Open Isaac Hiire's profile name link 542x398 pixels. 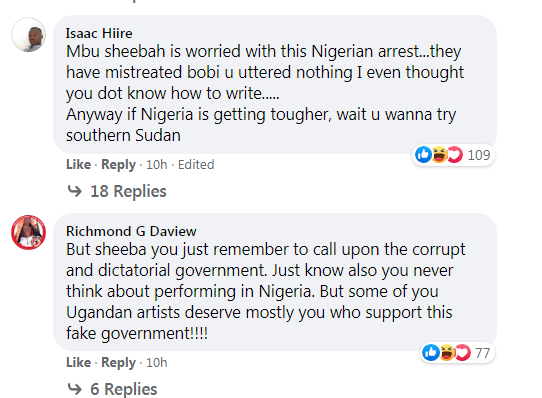pos(99,33)
